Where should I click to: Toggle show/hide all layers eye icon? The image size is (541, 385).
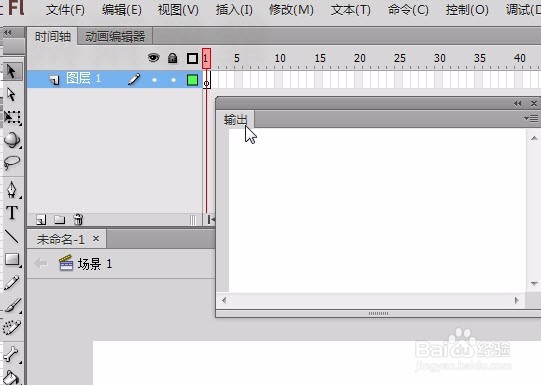(154, 58)
